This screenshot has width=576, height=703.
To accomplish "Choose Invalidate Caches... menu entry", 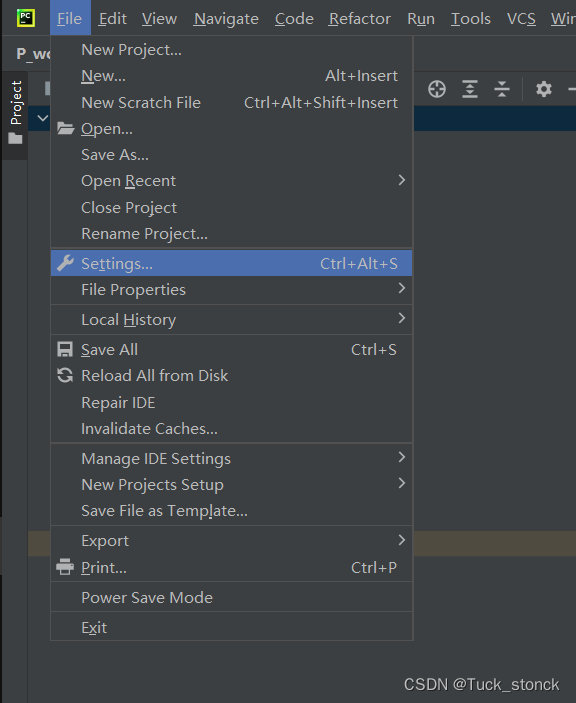I will [x=231, y=428].
